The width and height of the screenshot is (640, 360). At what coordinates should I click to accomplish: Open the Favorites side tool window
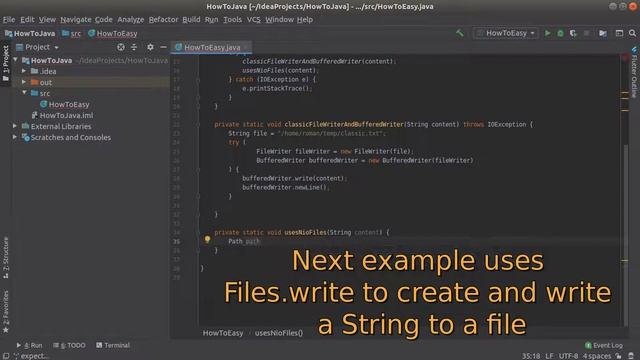pos(6,311)
